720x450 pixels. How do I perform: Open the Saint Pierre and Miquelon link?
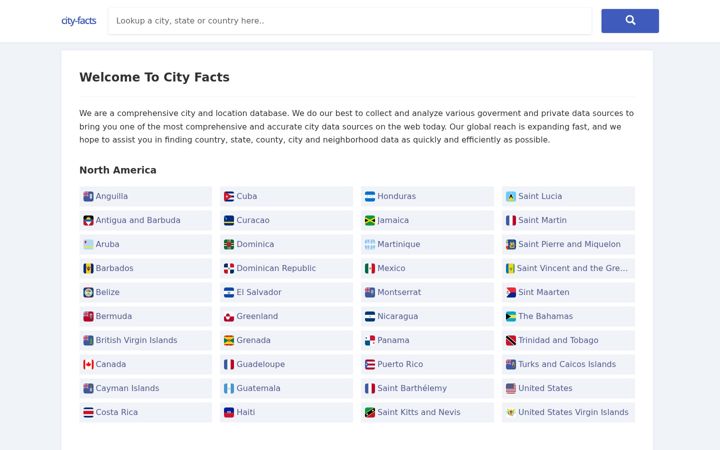568,244
